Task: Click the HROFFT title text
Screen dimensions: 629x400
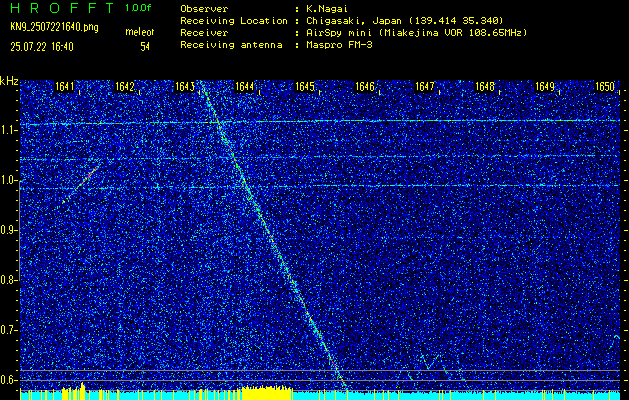Action: click(62, 9)
